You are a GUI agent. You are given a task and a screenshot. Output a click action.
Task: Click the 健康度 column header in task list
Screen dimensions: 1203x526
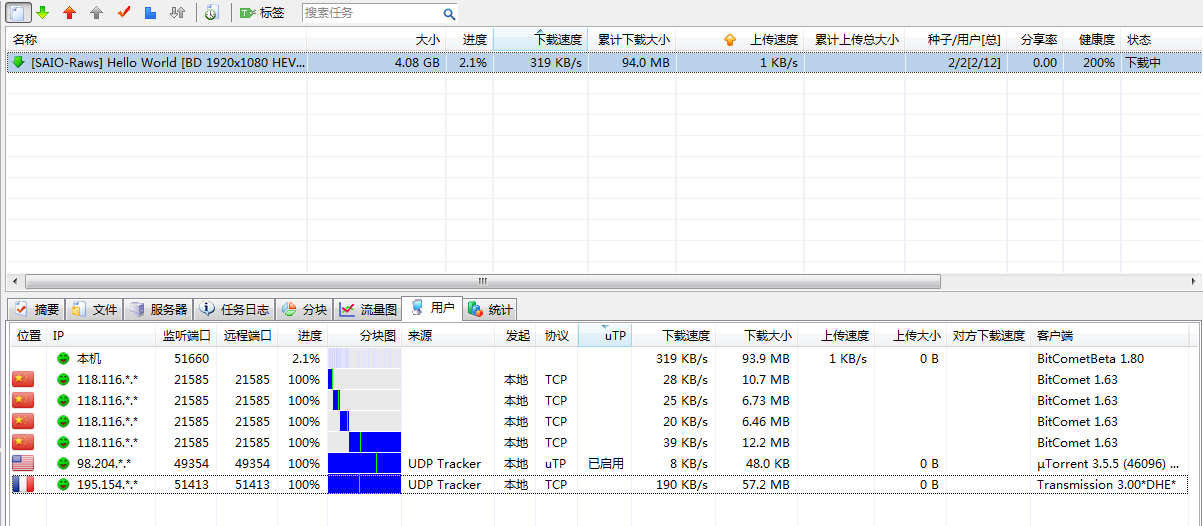coord(1095,40)
